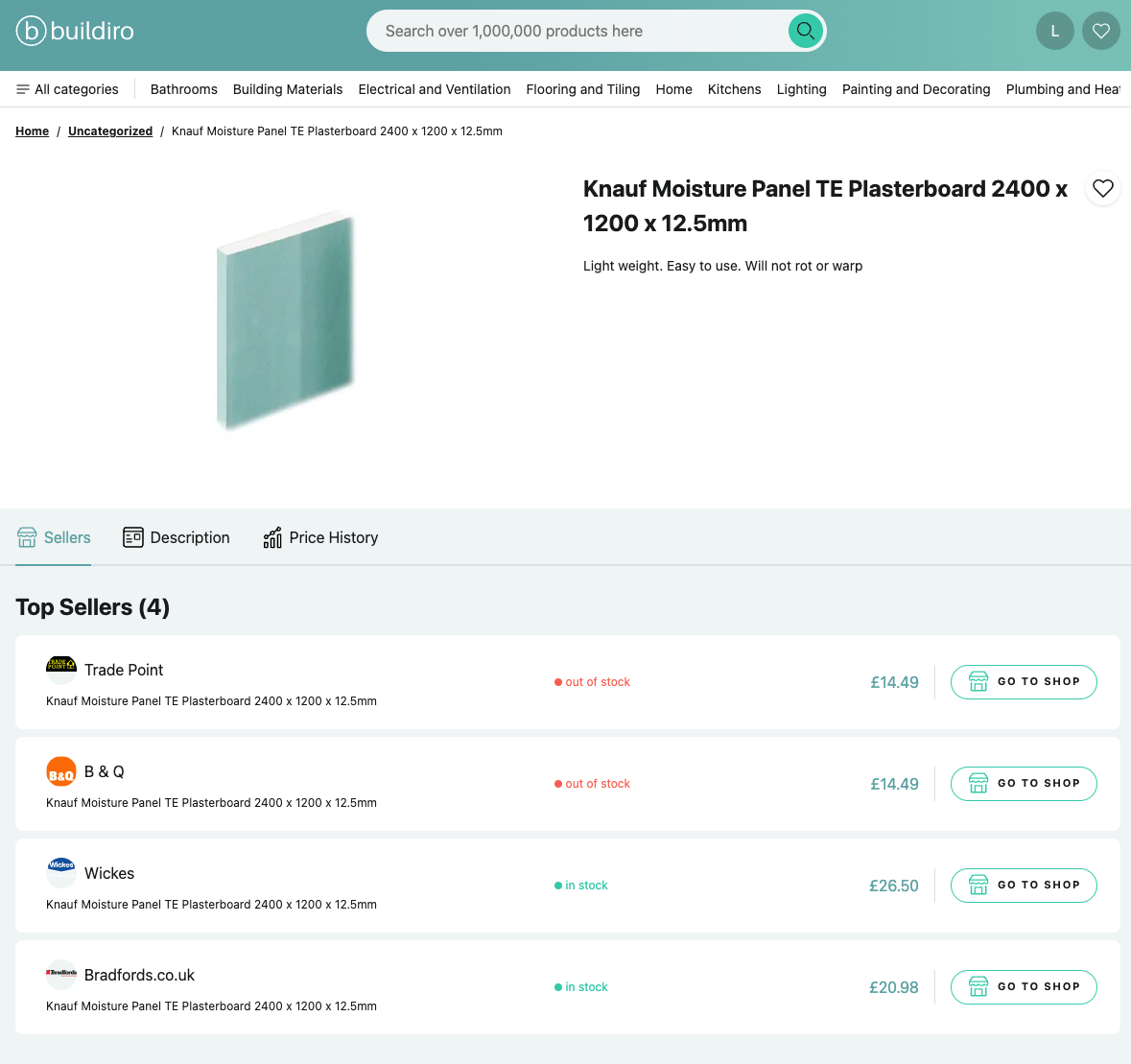Go to shop for Bradfords.co.uk

tap(1024, 987)
